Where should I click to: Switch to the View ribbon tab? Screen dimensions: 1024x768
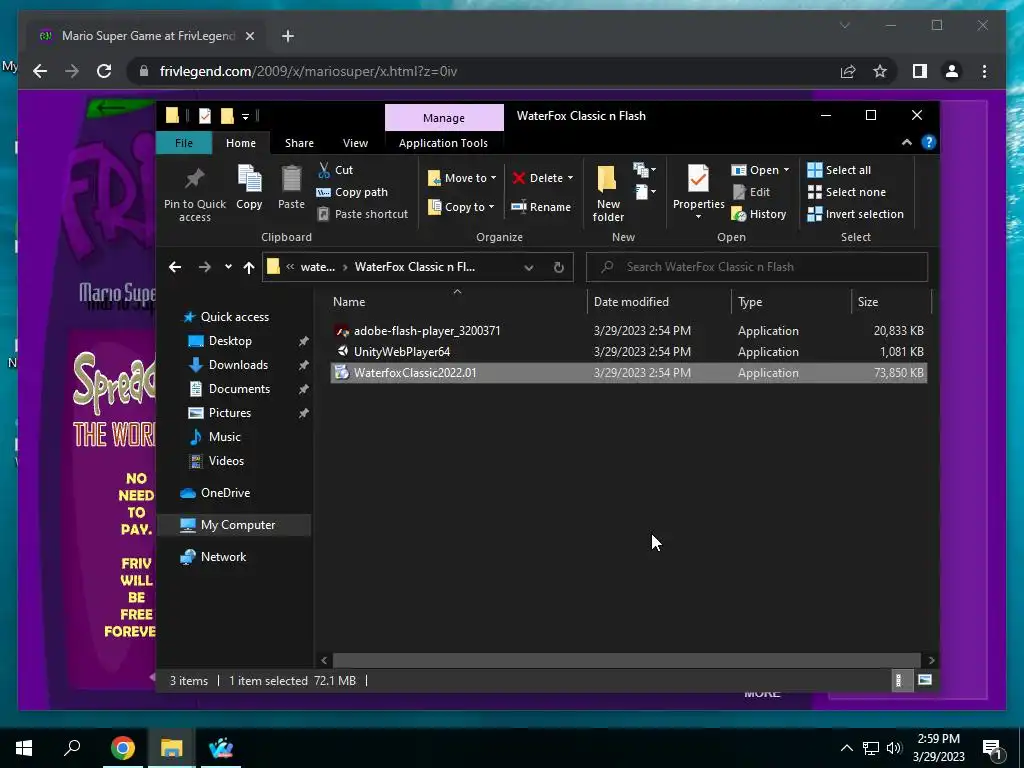click(x=355, y=143)
